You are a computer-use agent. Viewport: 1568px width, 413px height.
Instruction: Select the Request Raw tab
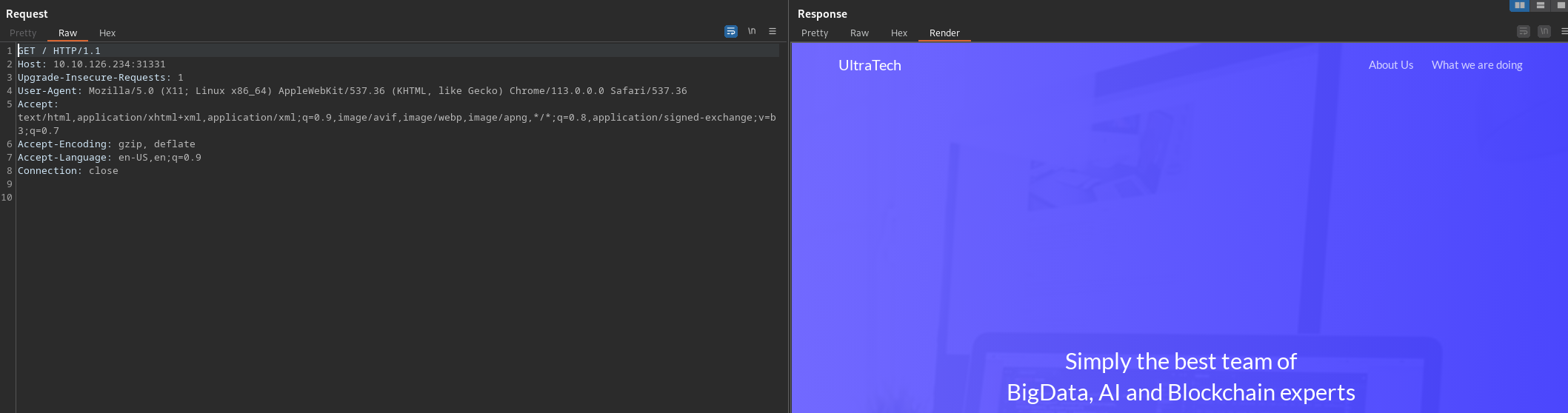click(67, 33)
